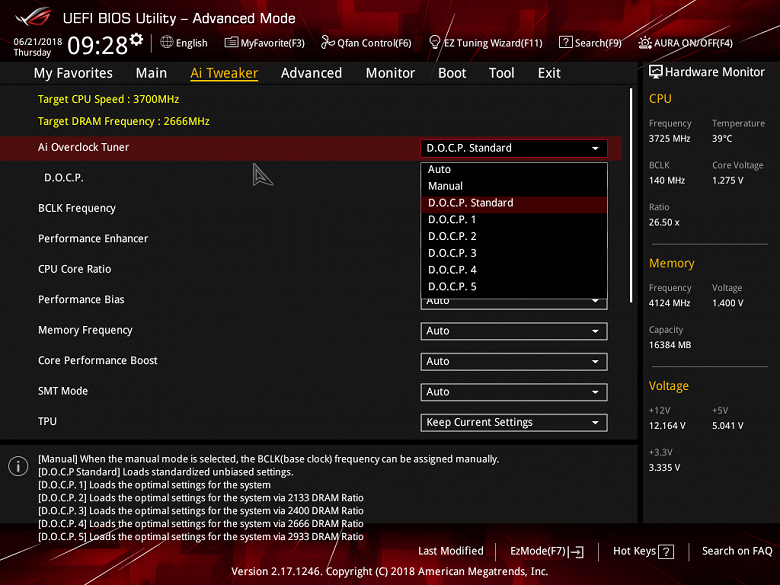Click the settings gear next to the clock
The width and height of the screenshot is (780, 585).
tap(136, 39)
